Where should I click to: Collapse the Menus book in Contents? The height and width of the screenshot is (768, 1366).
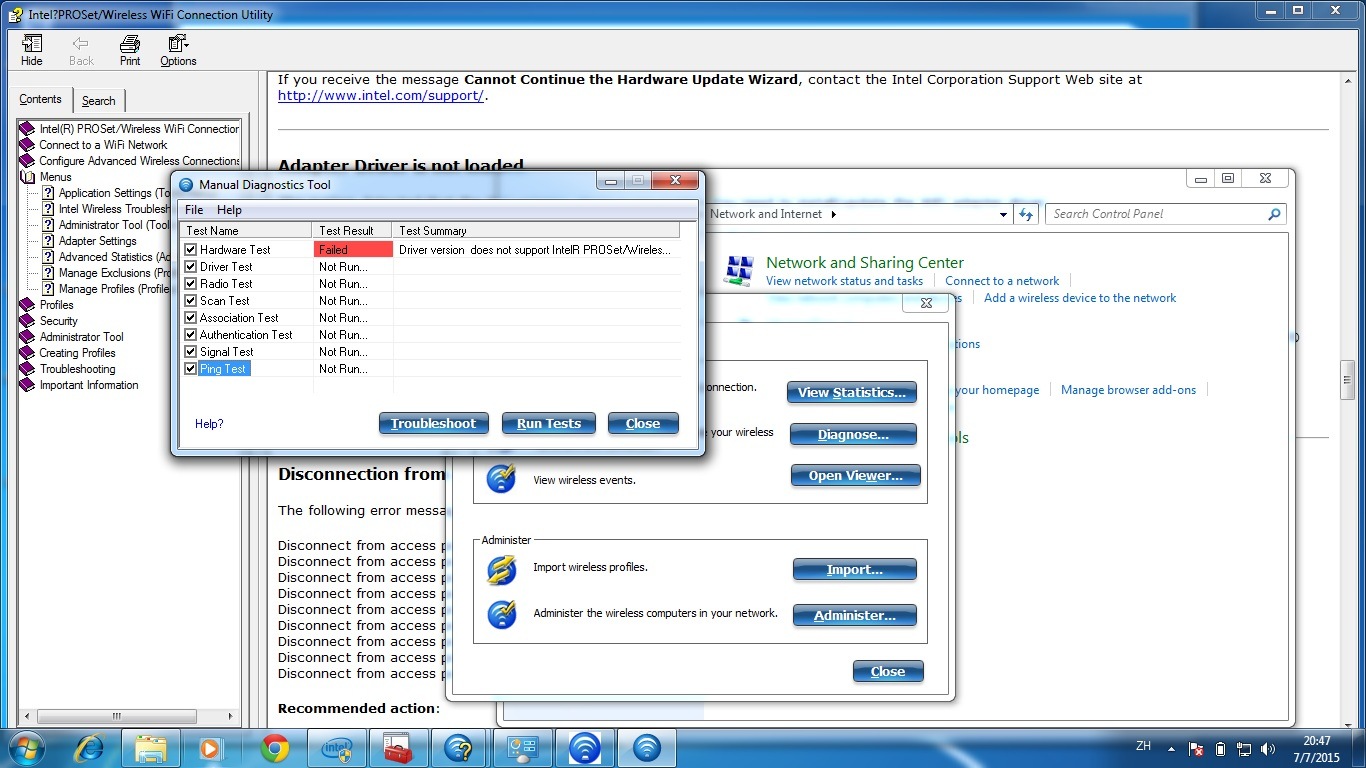tap(27, 177)
